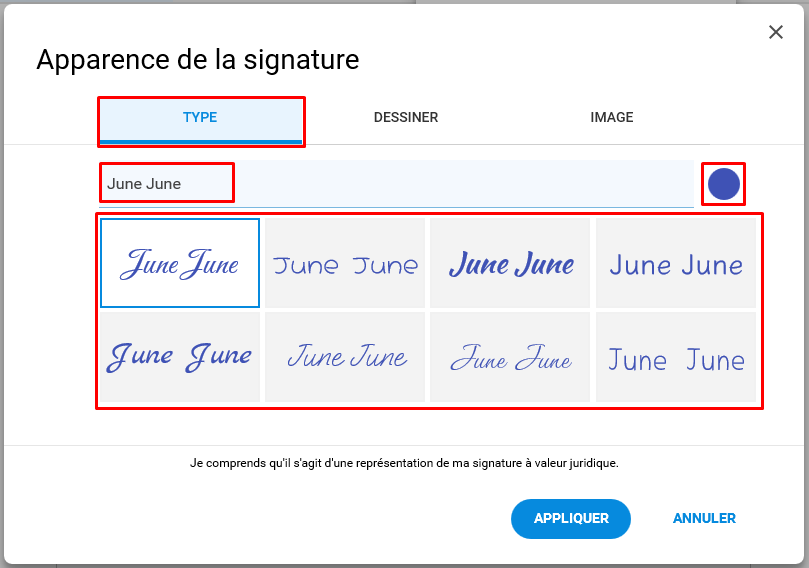This screenshot has height=568, width=809.
Task: Choose the first cursive signature style
Action: 180,263
